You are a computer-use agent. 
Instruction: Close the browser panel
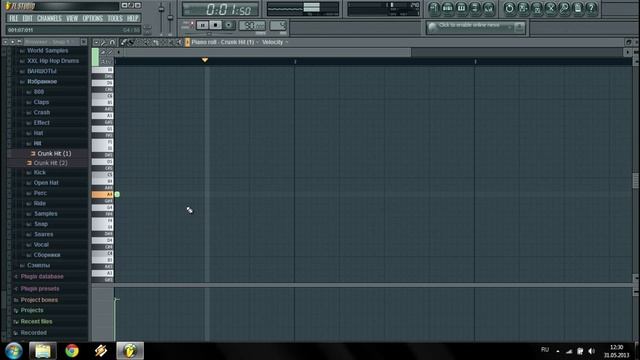pyautogui.click(x=84, y=42)
